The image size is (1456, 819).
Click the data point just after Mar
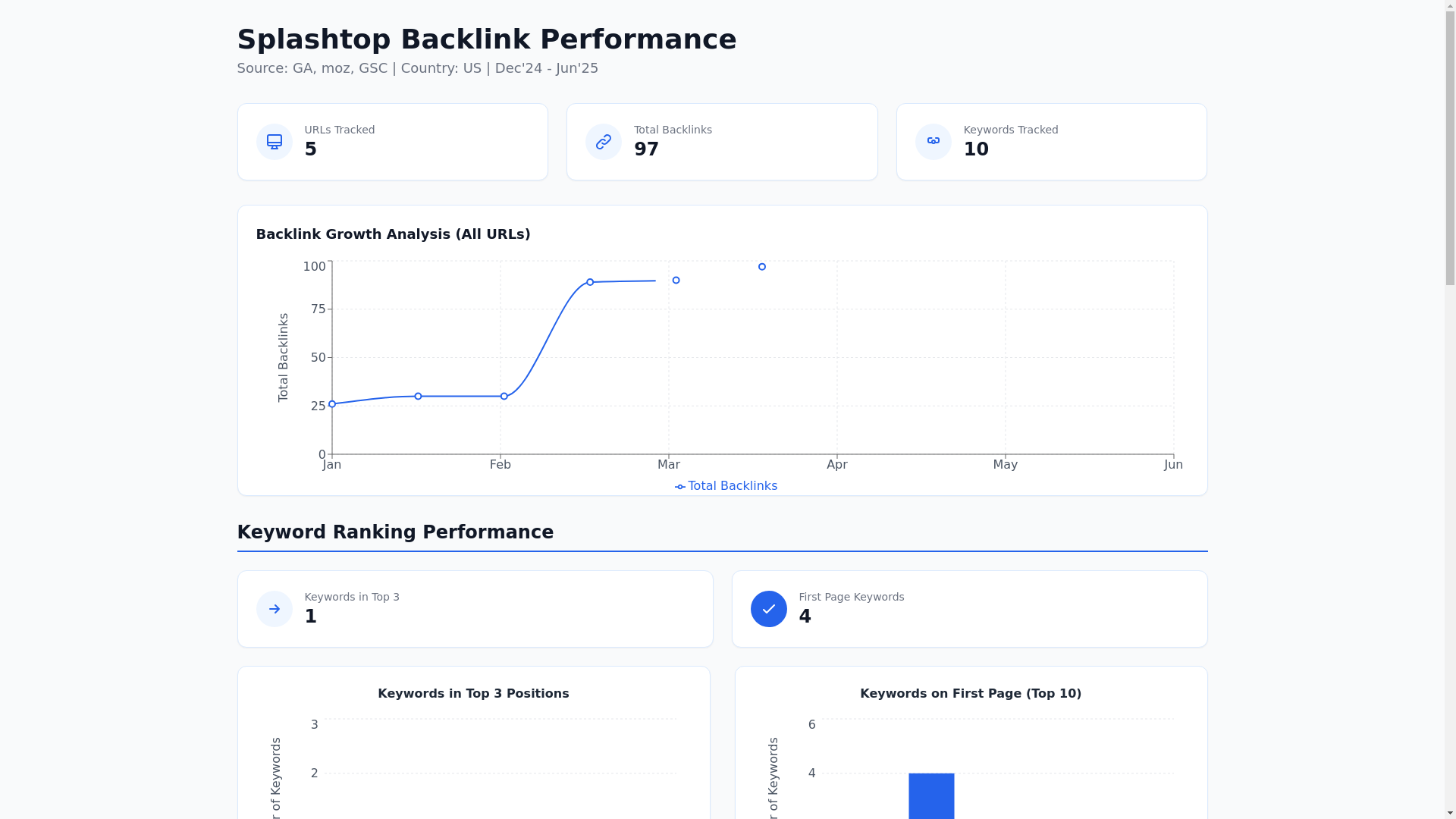click(x=676, y=281)
